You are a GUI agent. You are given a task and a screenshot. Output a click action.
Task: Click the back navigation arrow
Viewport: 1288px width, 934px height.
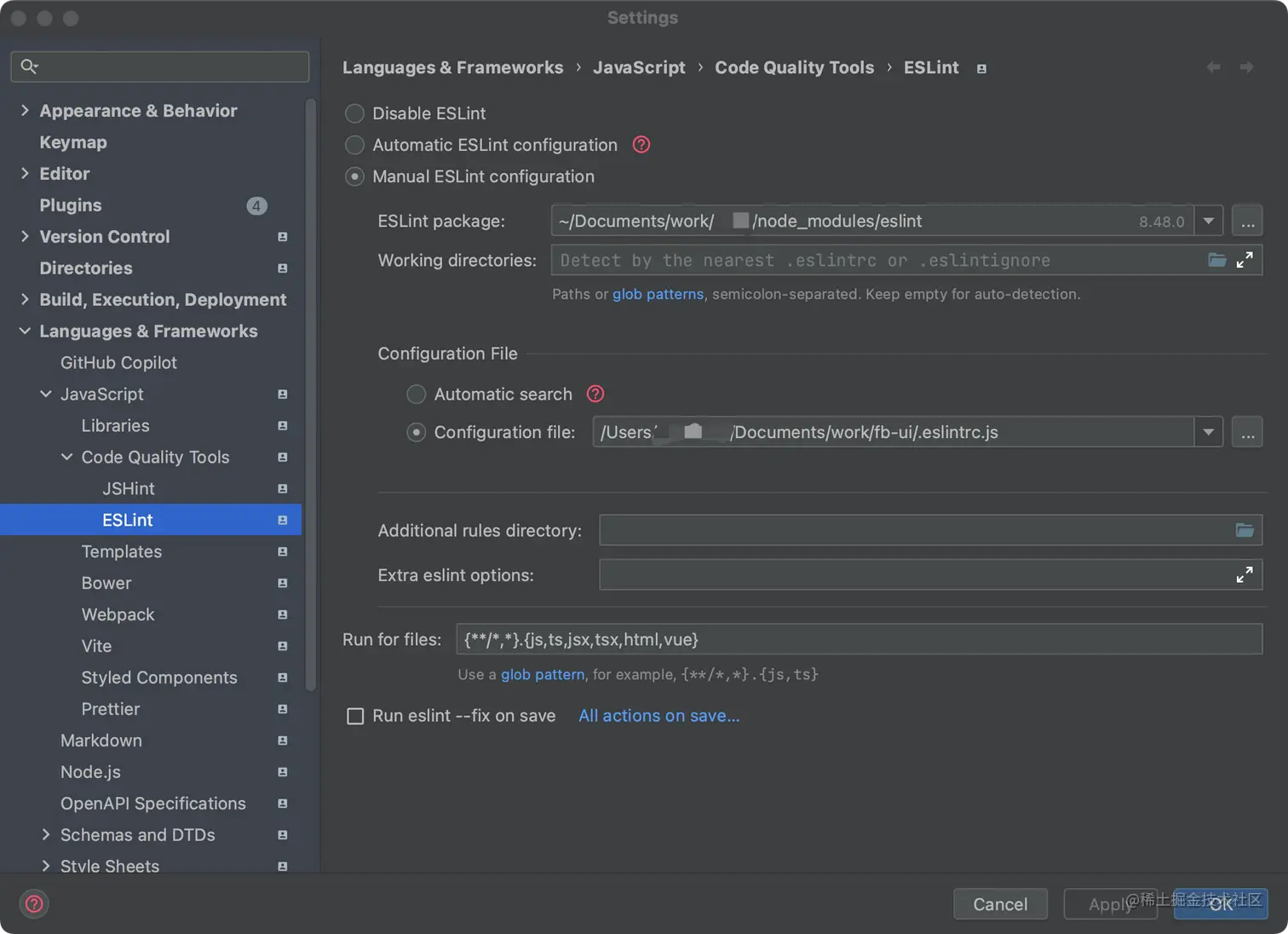pyautogui.click(x=1214, y=67)
